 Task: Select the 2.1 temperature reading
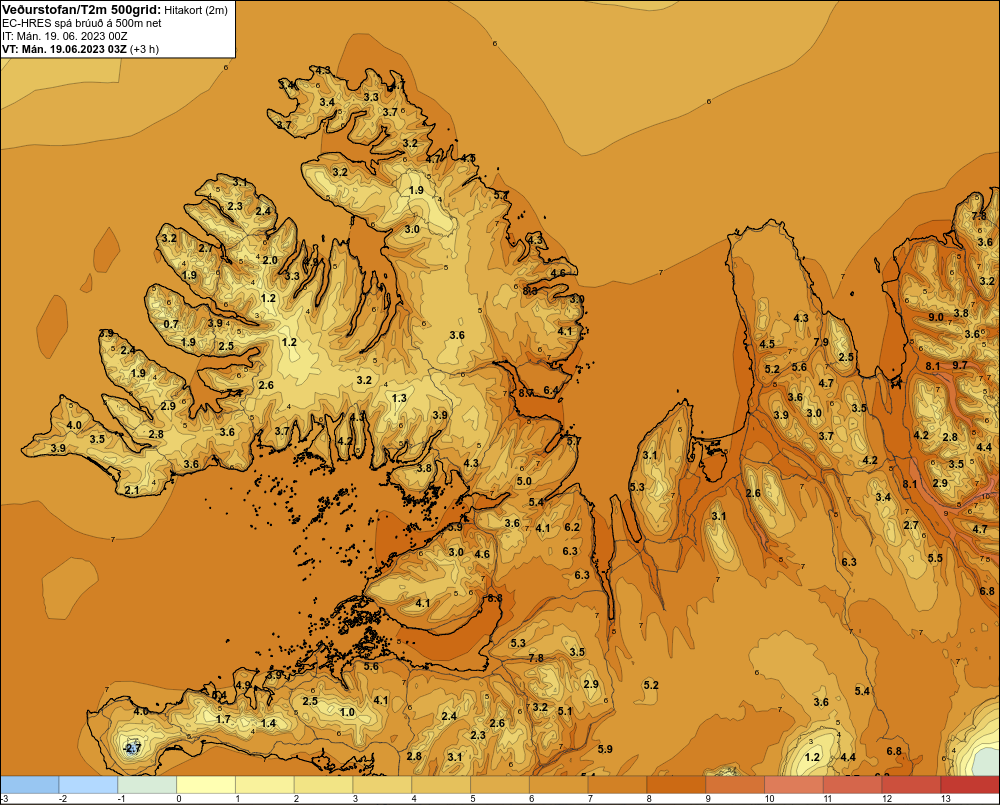[131, 490]
